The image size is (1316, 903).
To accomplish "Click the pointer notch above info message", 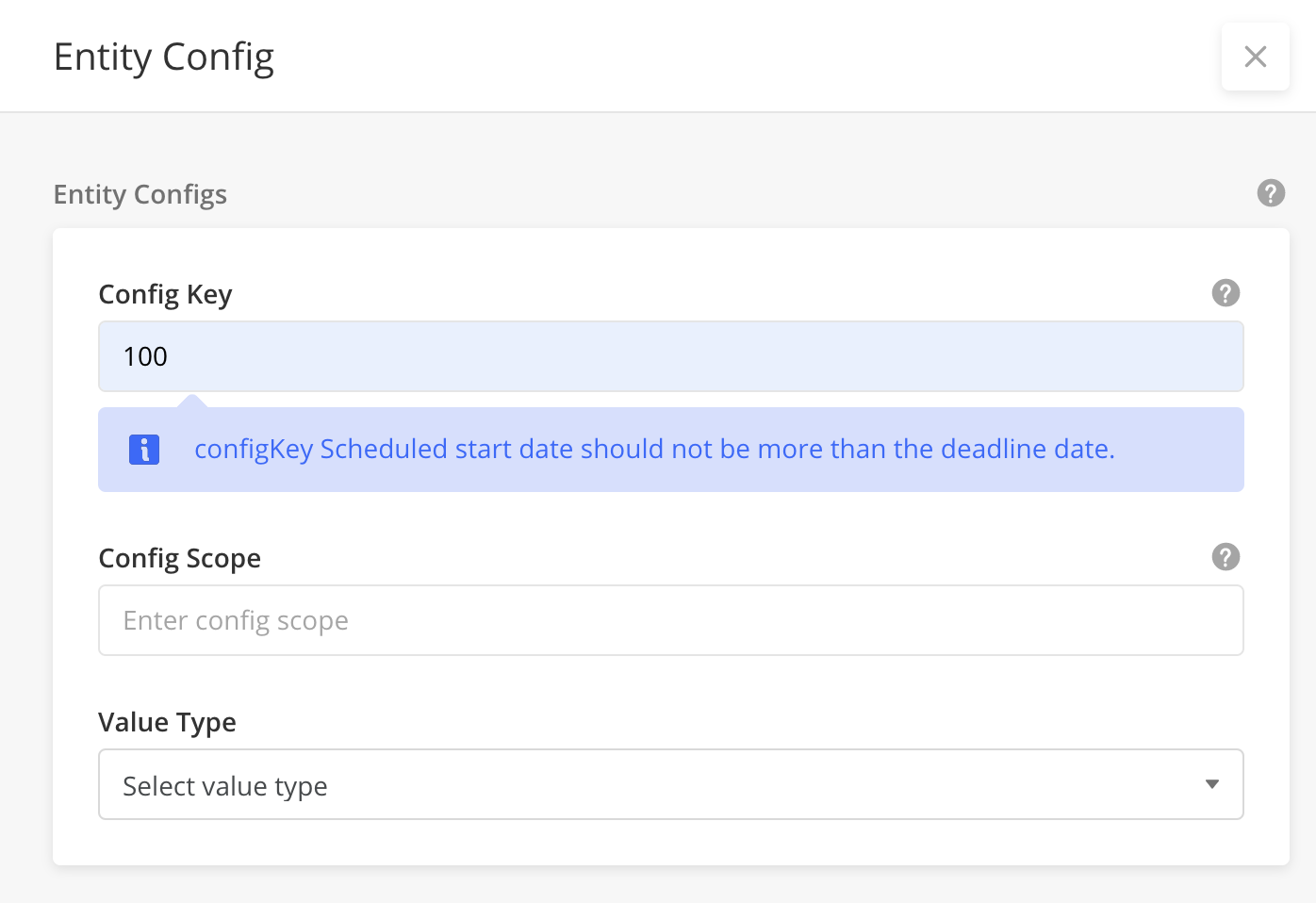I will [192, 402].
